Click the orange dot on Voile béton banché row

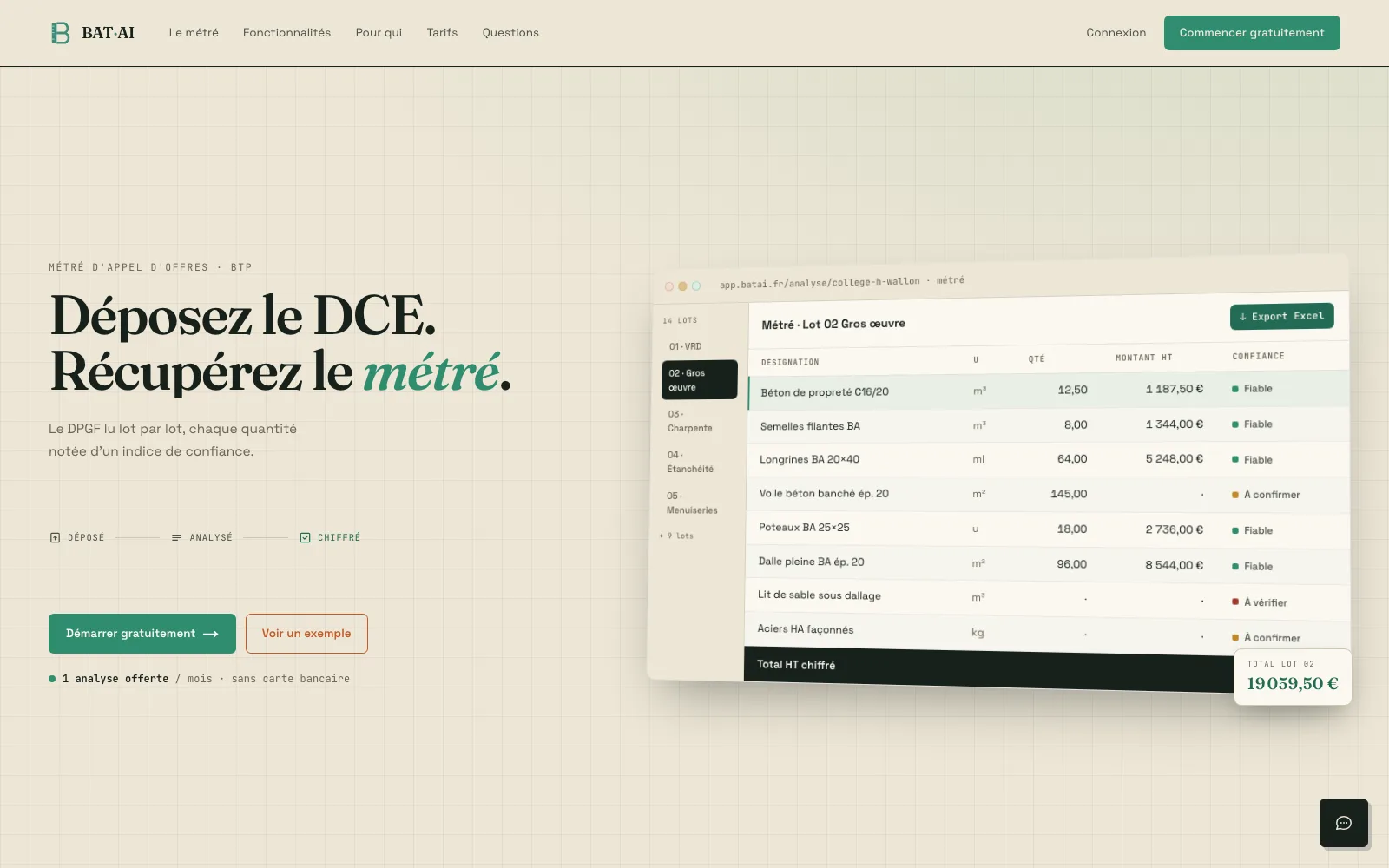point(1235,495)
